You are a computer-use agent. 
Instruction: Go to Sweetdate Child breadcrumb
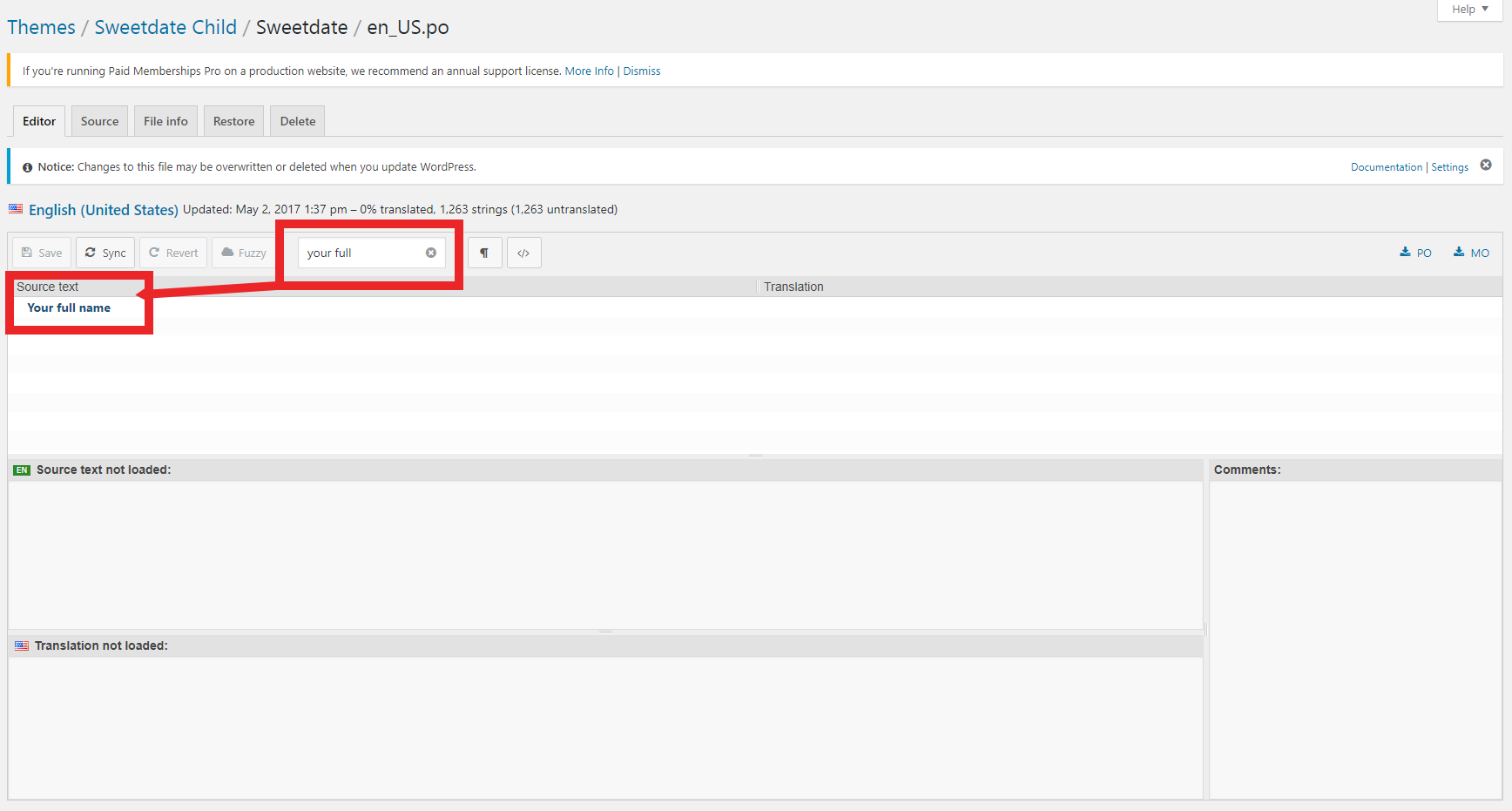(165, 27)
